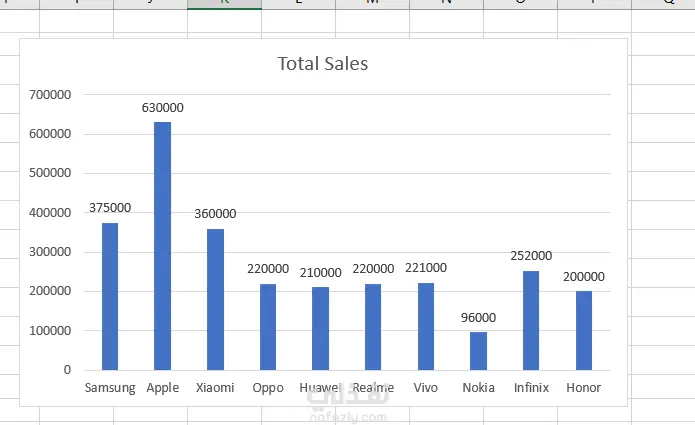Select the 700000 vertical axis label
Screen dimensions: 695x425
tap(50, 94)
